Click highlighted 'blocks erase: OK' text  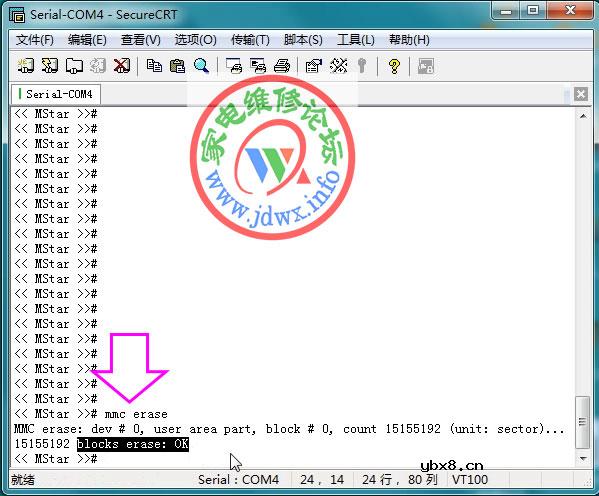coord(133,444)
